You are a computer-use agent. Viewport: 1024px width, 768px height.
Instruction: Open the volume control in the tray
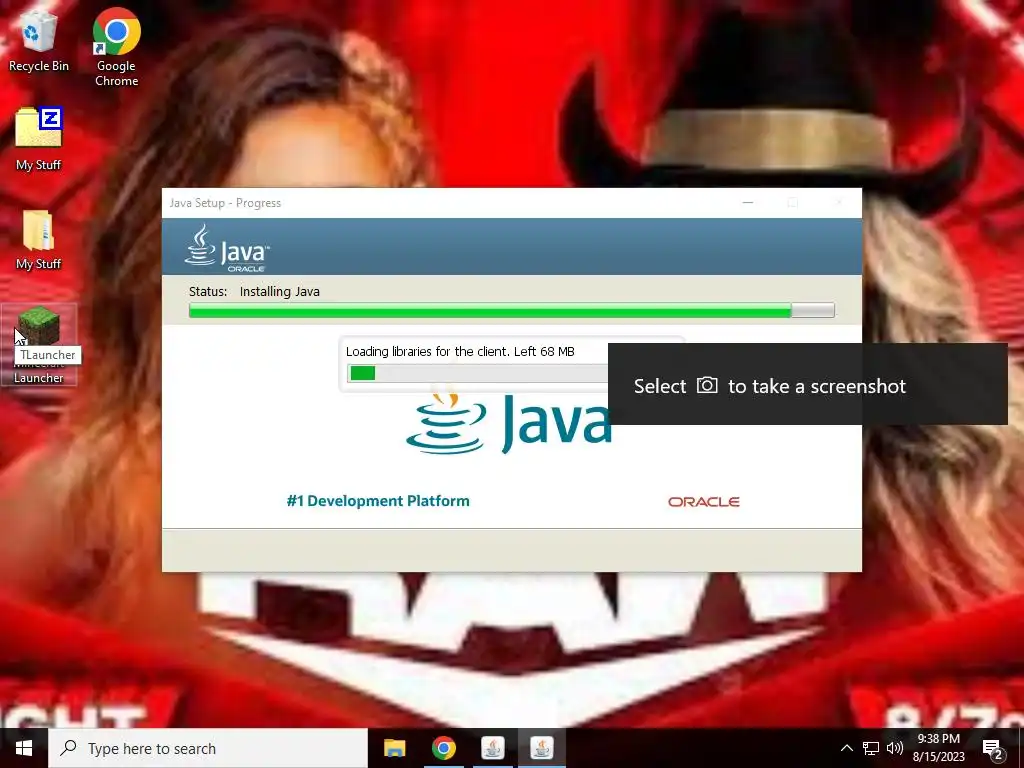pyautogui.click(x=895, y=748)
